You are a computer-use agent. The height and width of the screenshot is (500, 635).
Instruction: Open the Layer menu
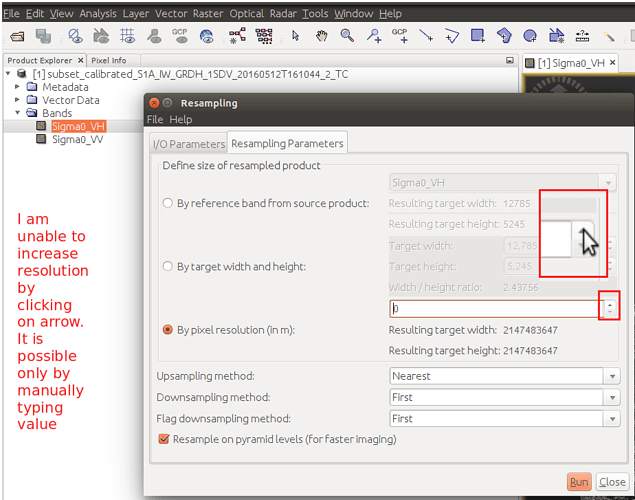click(x=136, y=14)
